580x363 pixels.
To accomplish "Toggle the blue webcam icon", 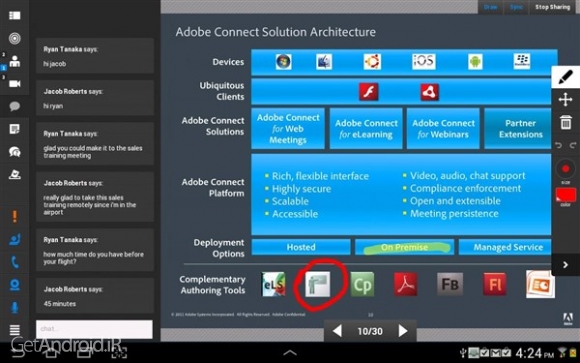I will coord(14,285).
